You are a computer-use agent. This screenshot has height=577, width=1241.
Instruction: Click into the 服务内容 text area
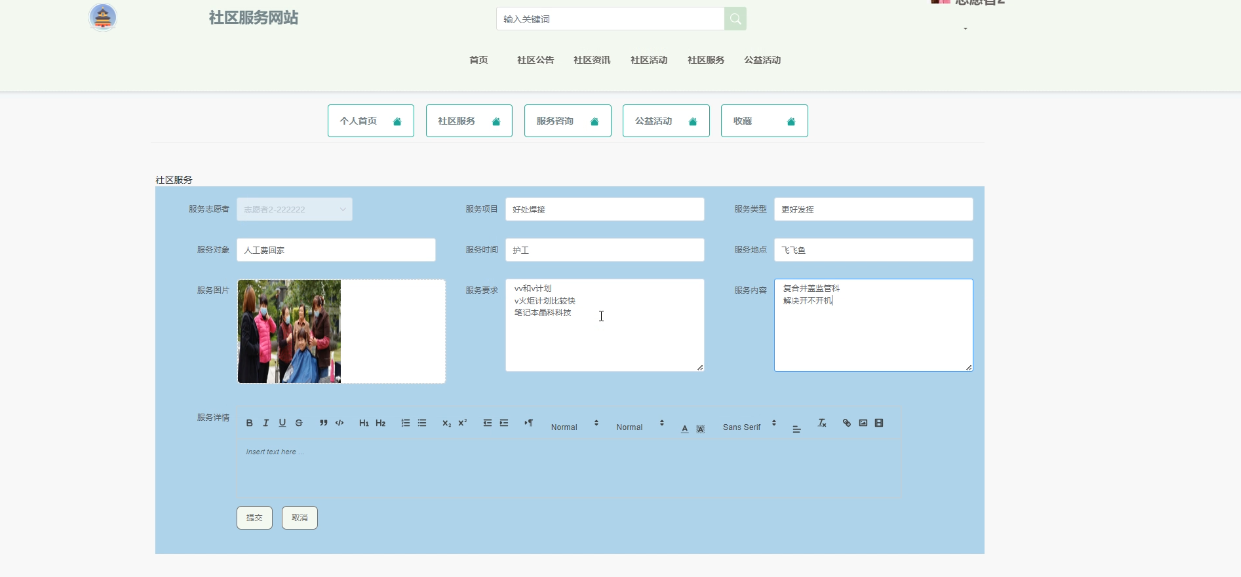[x=874, y=325]
